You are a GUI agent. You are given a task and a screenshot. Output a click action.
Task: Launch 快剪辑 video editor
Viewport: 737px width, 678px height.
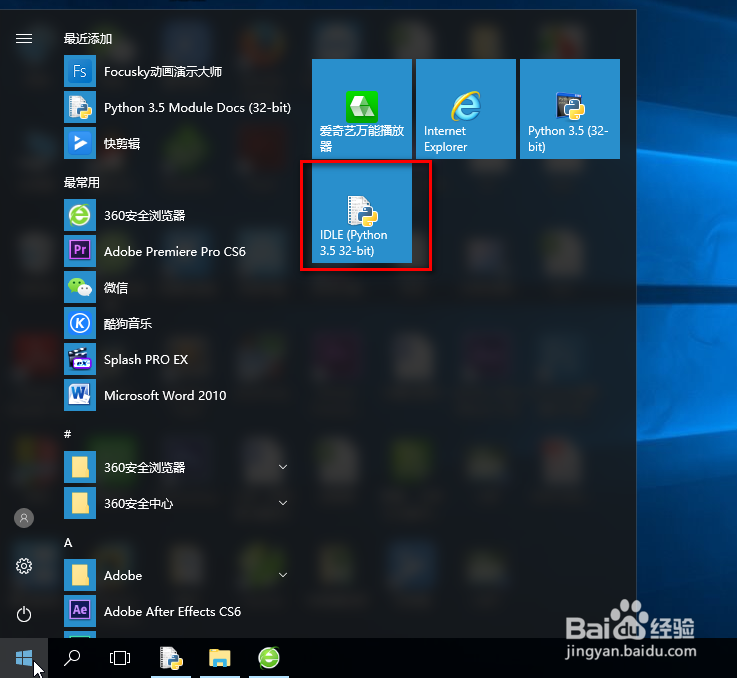(x=178, y=143)
